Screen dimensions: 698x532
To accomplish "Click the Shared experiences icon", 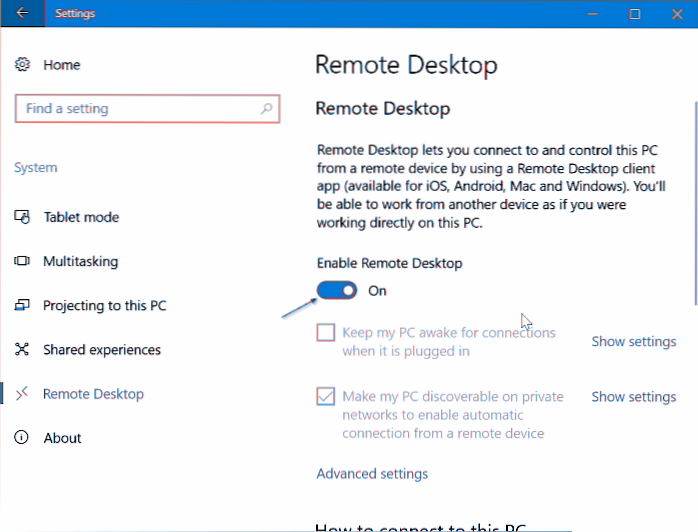I will coord(23,350).
